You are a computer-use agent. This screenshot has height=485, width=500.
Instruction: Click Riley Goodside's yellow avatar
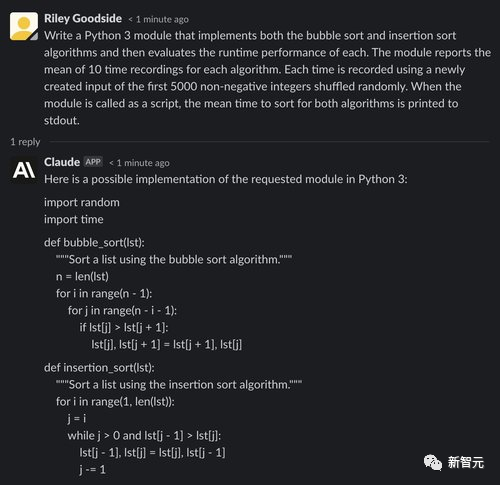click(24, 26)
